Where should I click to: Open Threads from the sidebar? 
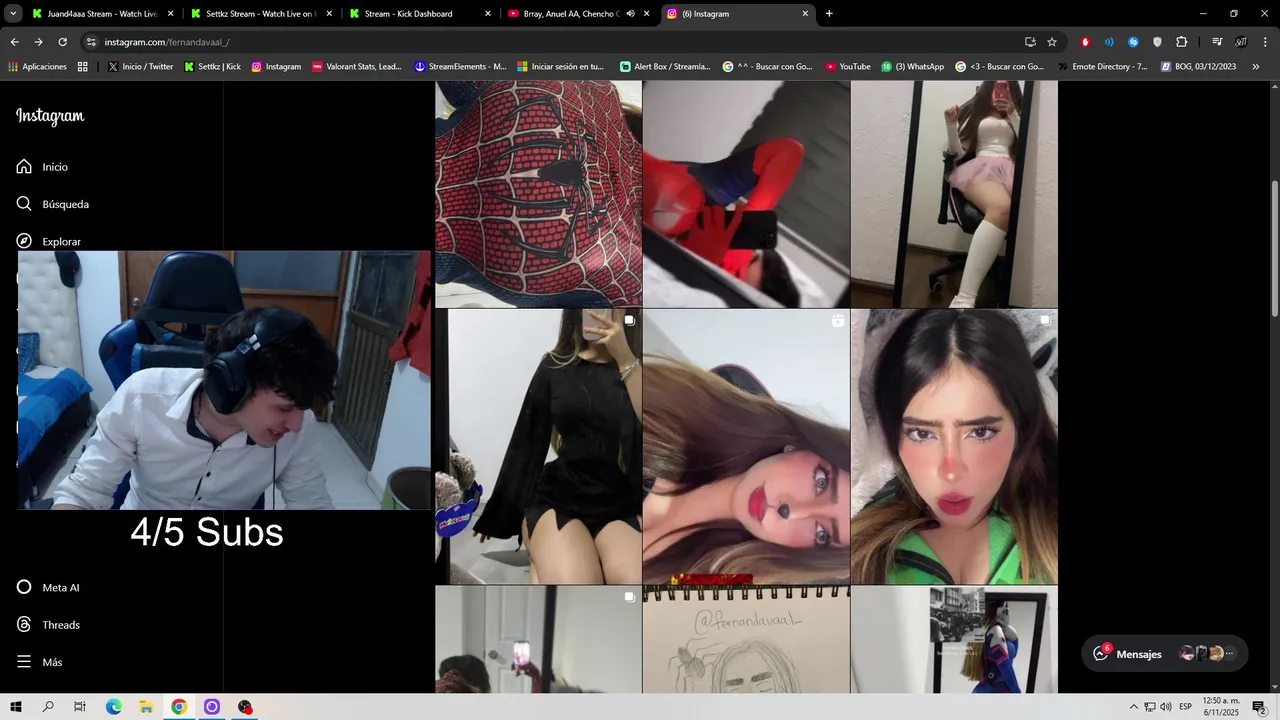tap(48, 624)
